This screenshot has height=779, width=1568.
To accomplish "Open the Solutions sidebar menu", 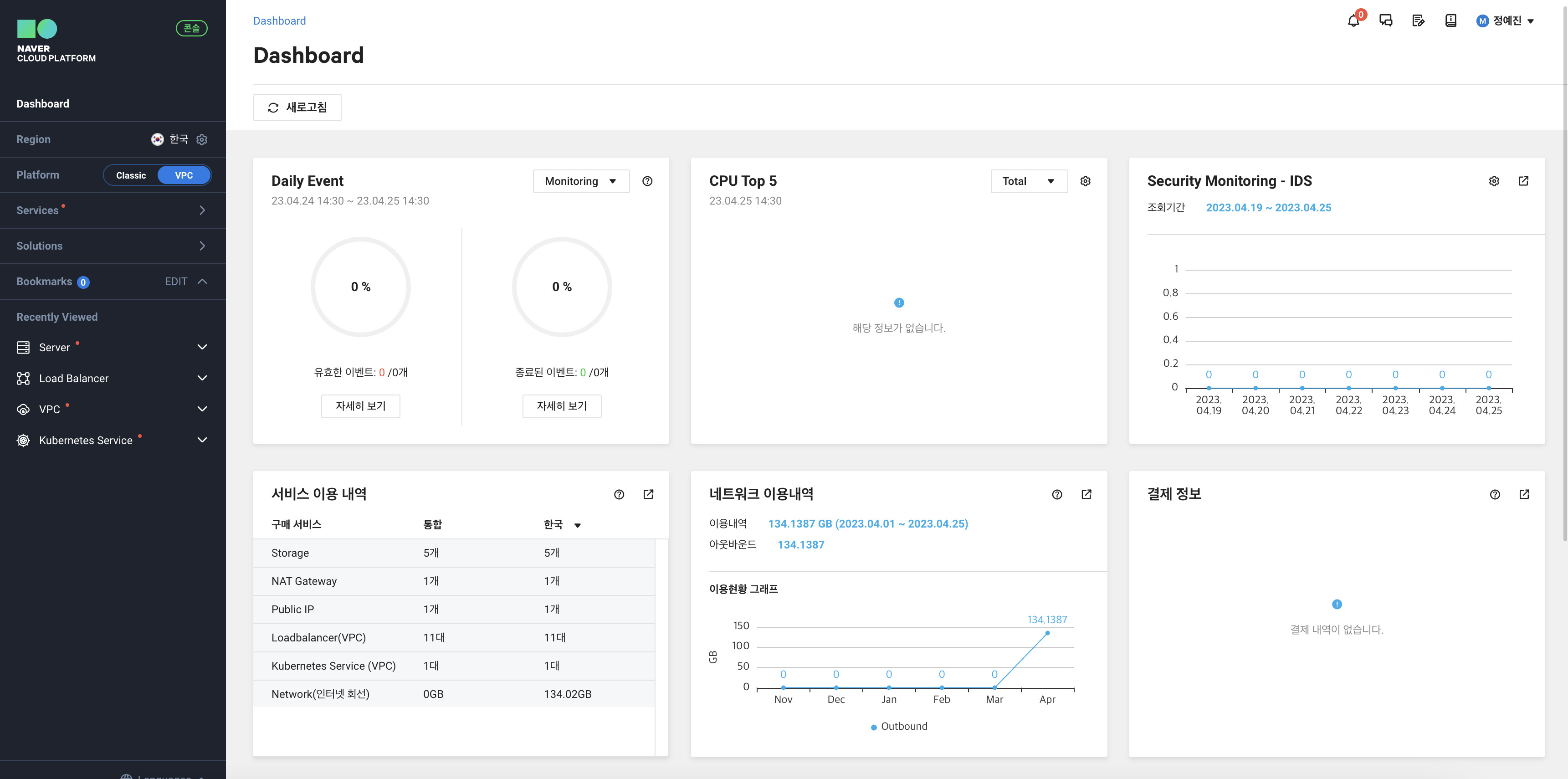I will (x=113, y=246).
